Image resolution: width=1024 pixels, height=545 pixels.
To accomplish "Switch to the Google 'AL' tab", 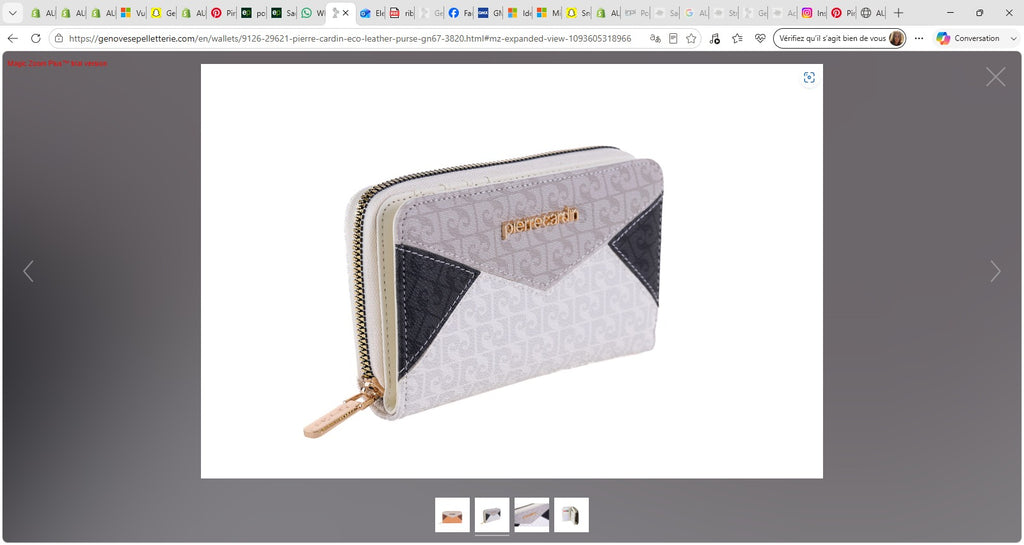I will pos(696,12).
